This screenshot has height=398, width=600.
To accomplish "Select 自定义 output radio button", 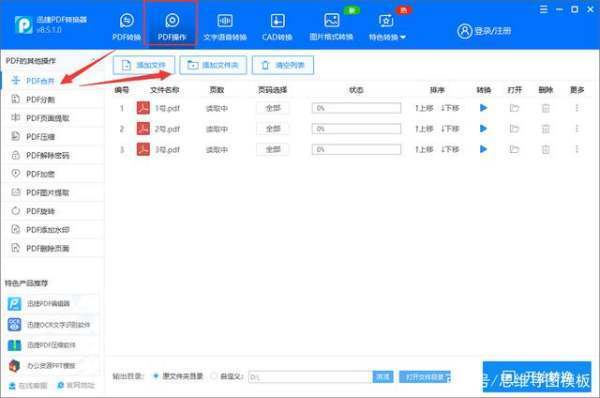I will pyautogui.click(x=214, y=376).
